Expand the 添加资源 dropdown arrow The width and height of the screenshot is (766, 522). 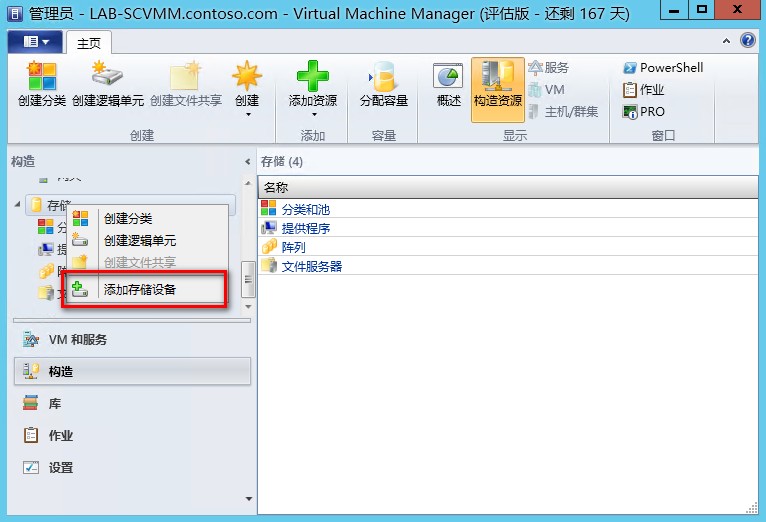pyautogui.click(x=314, y=115)
